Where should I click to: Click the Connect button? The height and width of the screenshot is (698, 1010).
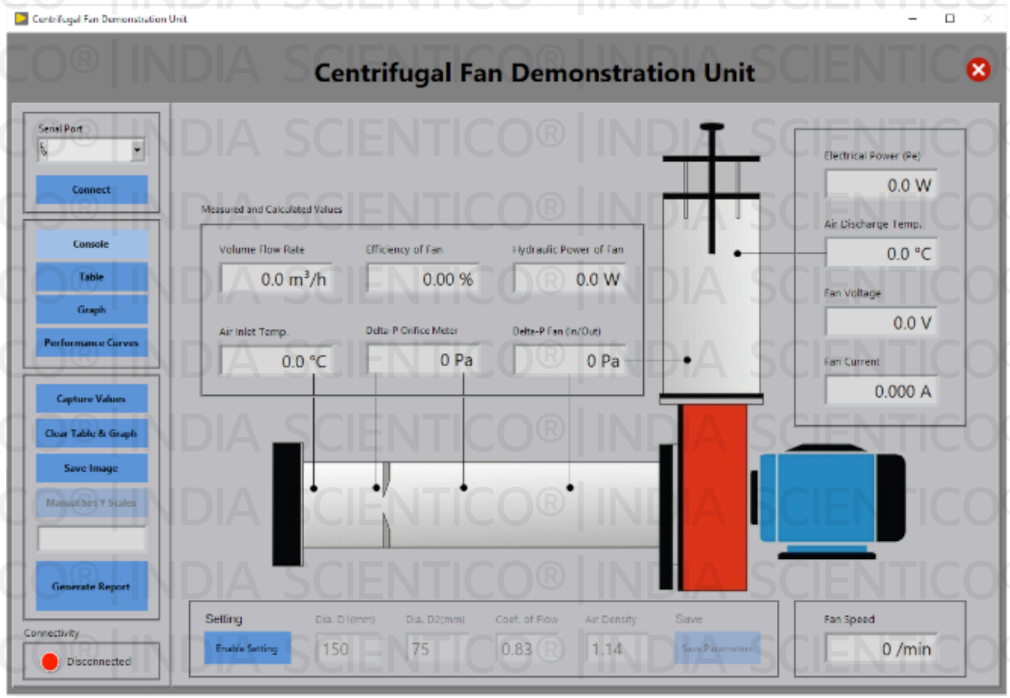click(91, 189)
